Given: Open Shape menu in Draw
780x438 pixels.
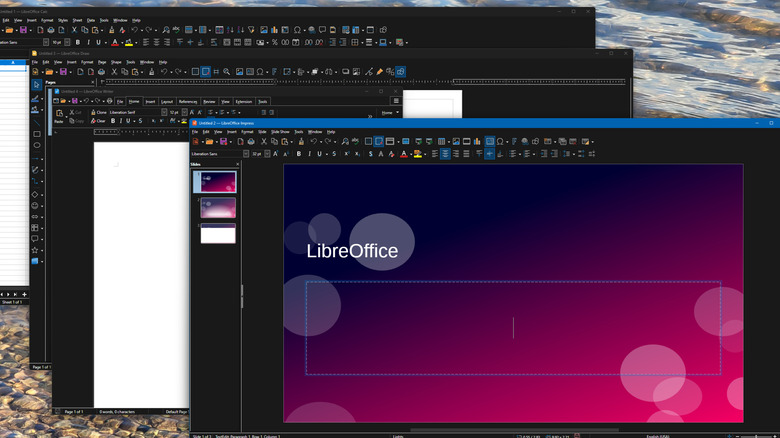Looking at the screenshot, I should coord(116,62).
